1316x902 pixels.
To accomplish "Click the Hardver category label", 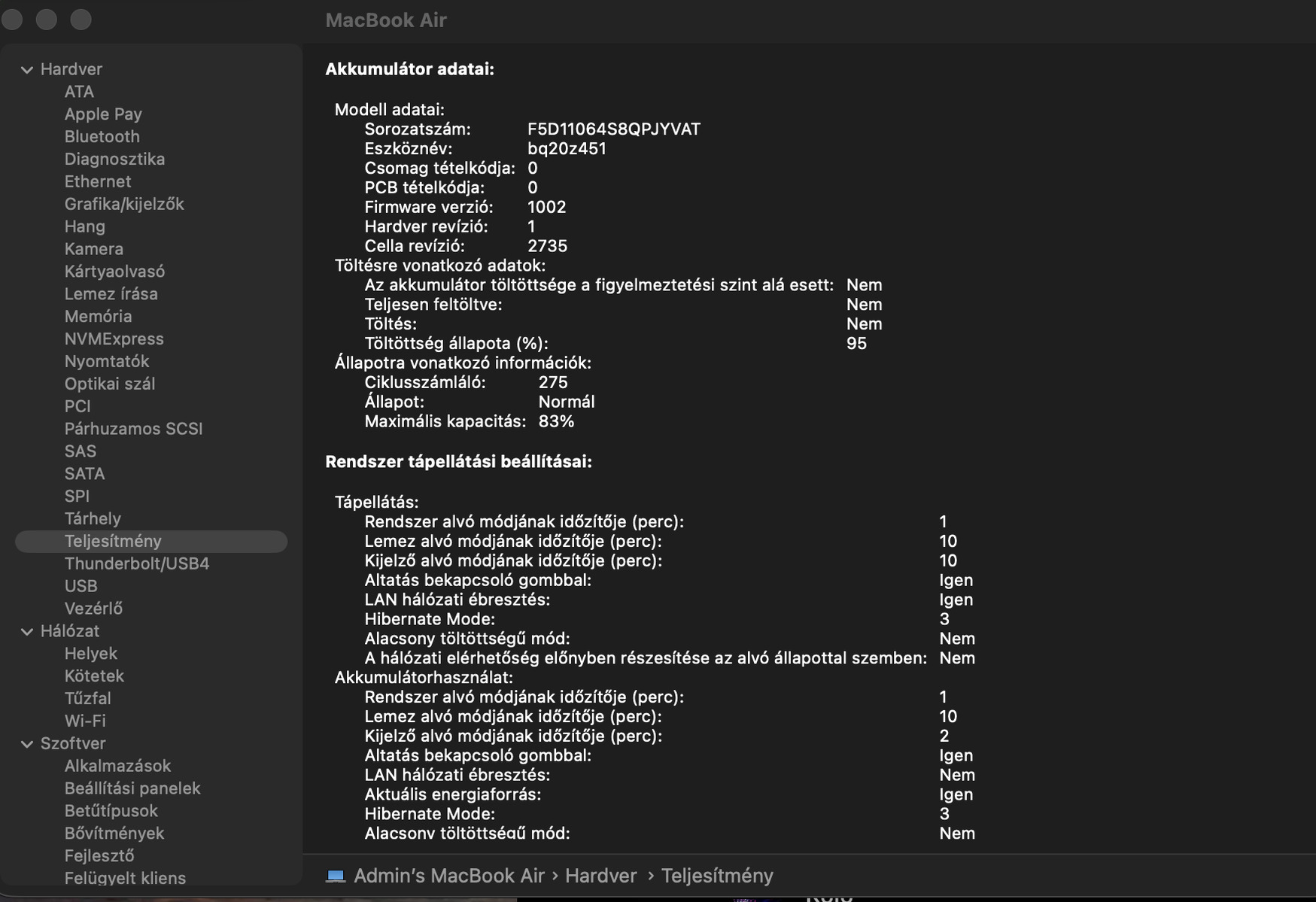I will coord(71,69).
